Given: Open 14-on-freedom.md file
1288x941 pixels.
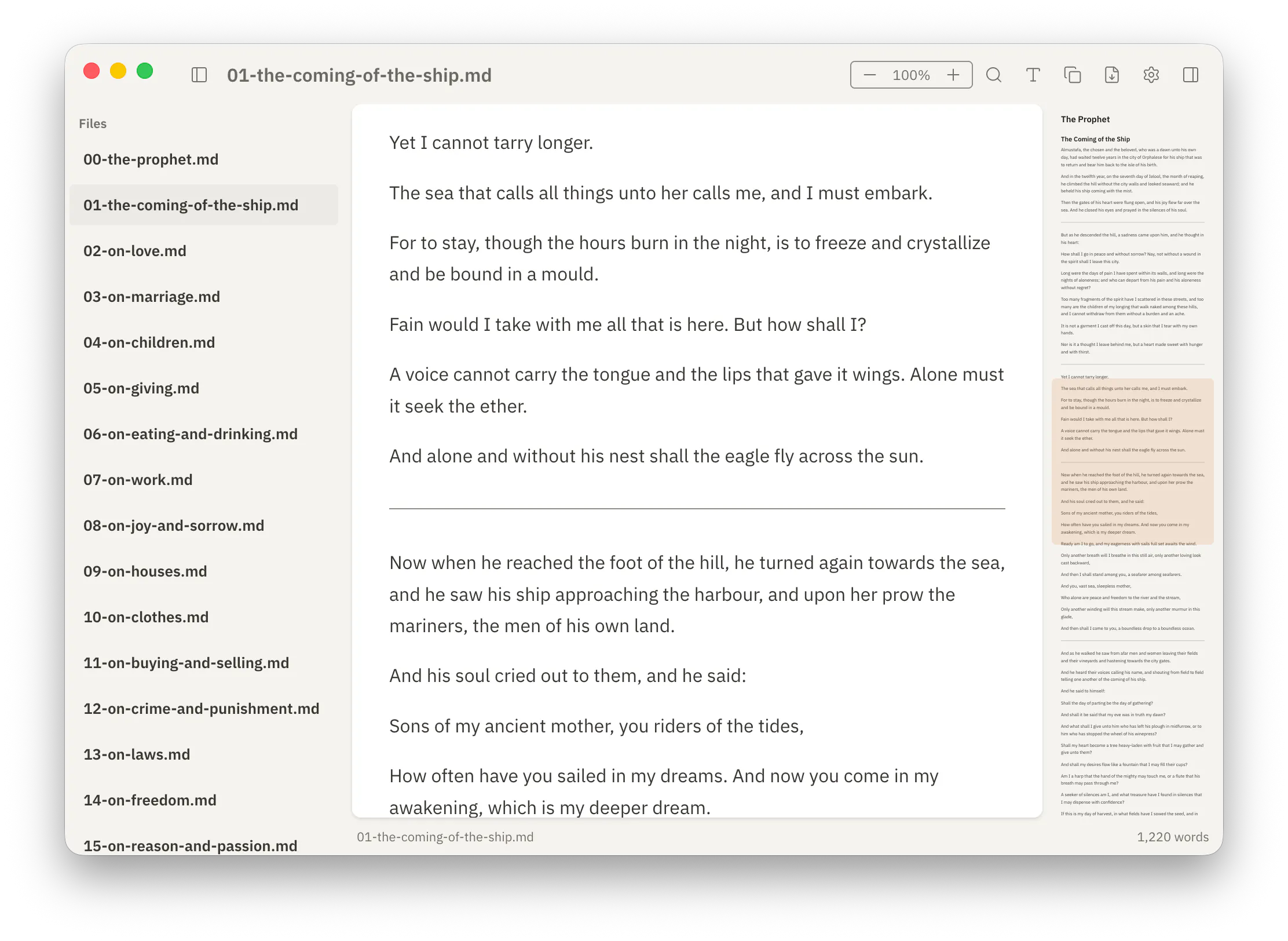Looking at the screenshot, I should coord(204,800).
